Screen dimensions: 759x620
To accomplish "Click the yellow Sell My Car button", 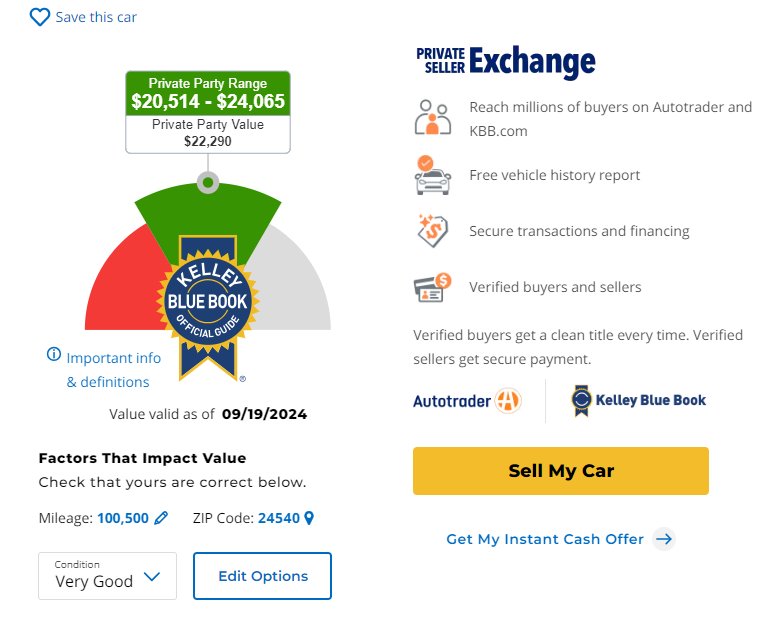I will (x=561, y=471).
